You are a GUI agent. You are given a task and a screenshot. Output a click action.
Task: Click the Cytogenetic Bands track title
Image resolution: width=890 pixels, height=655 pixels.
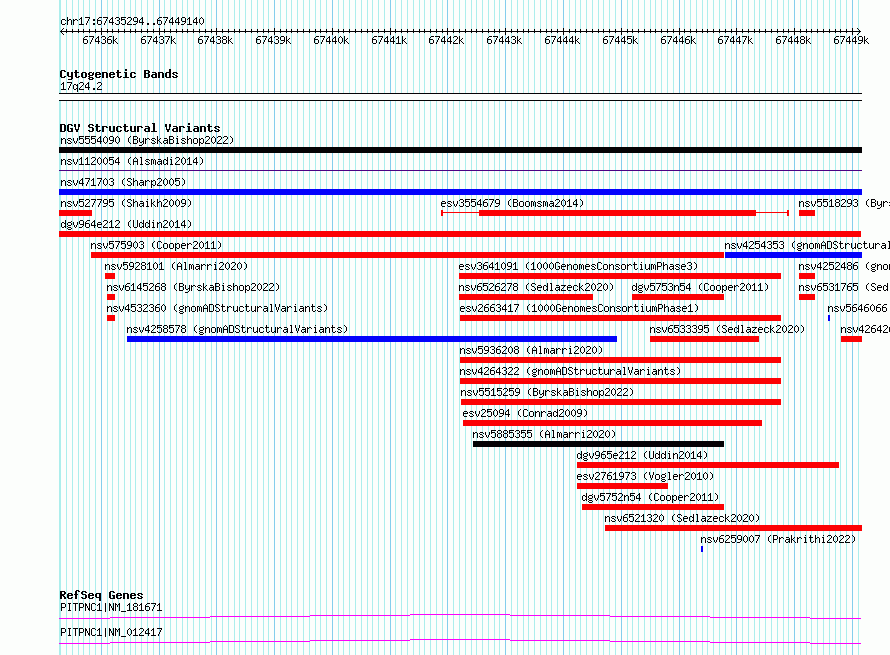119,74
